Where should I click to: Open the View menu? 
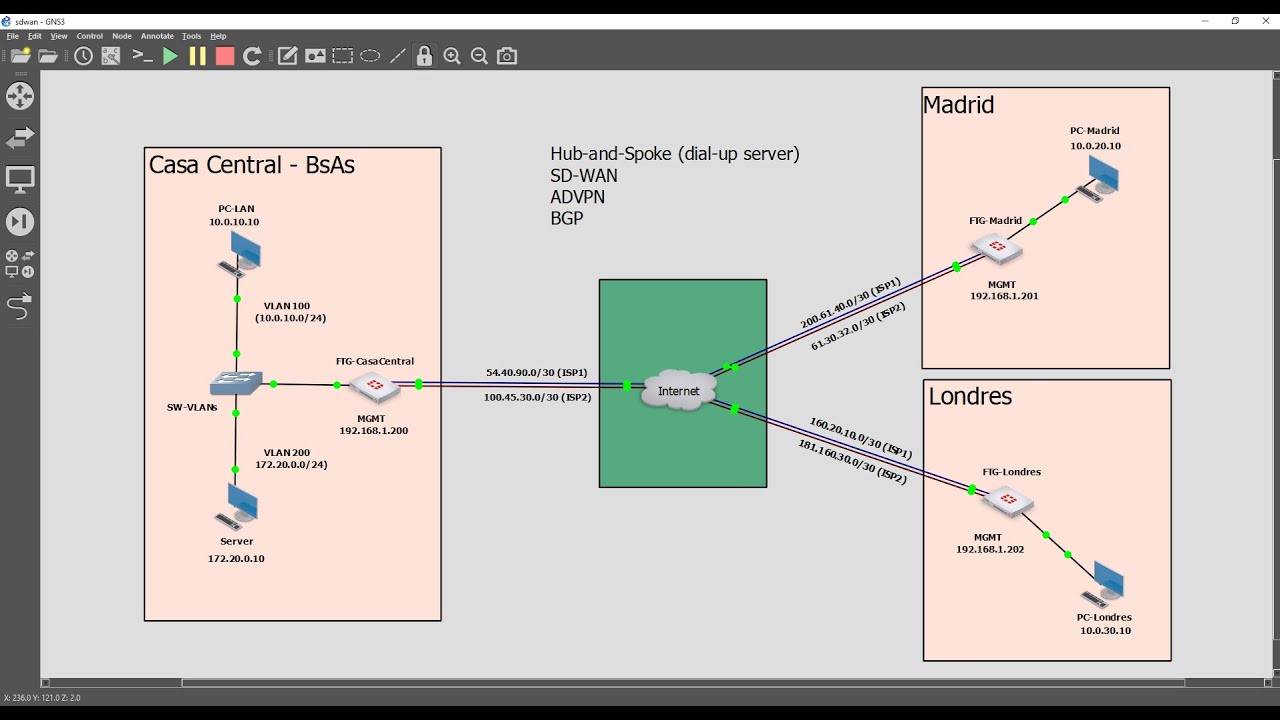pyautogui.click(x=59, y=36)
